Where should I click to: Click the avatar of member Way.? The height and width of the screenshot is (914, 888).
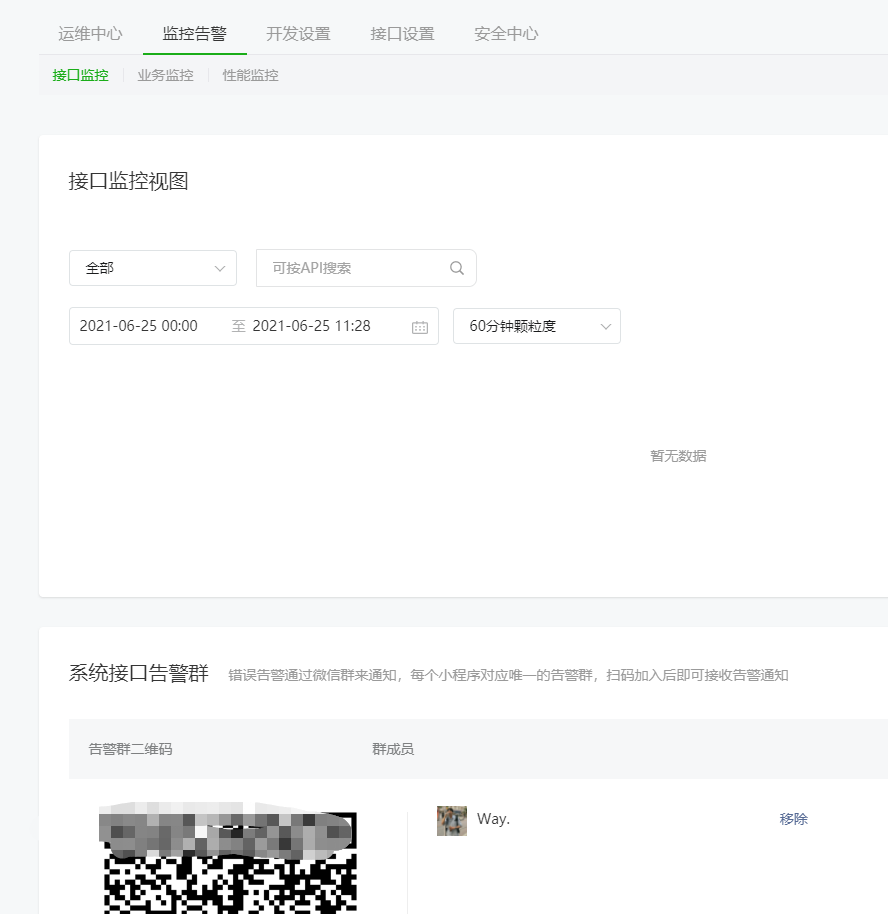click(x=452, y=821)
